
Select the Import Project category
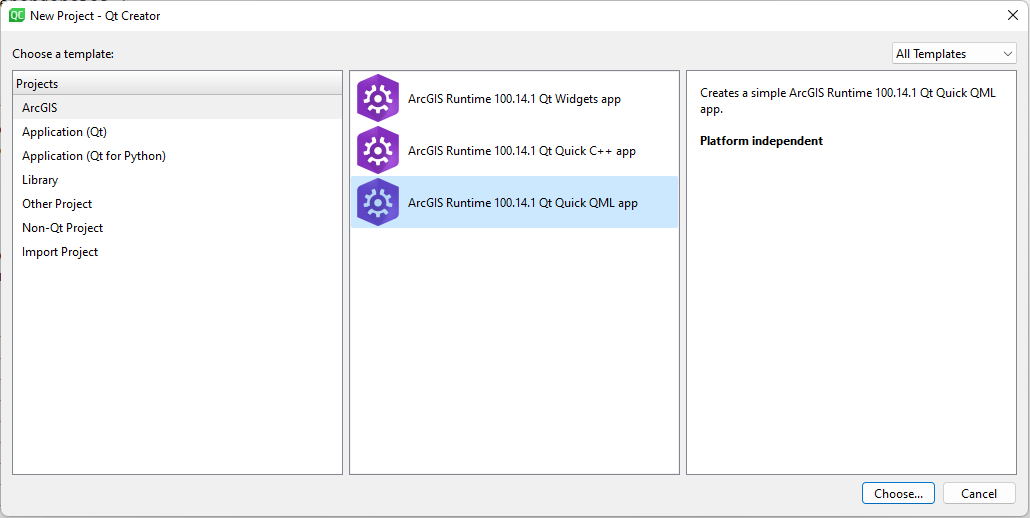pos(177,251)
